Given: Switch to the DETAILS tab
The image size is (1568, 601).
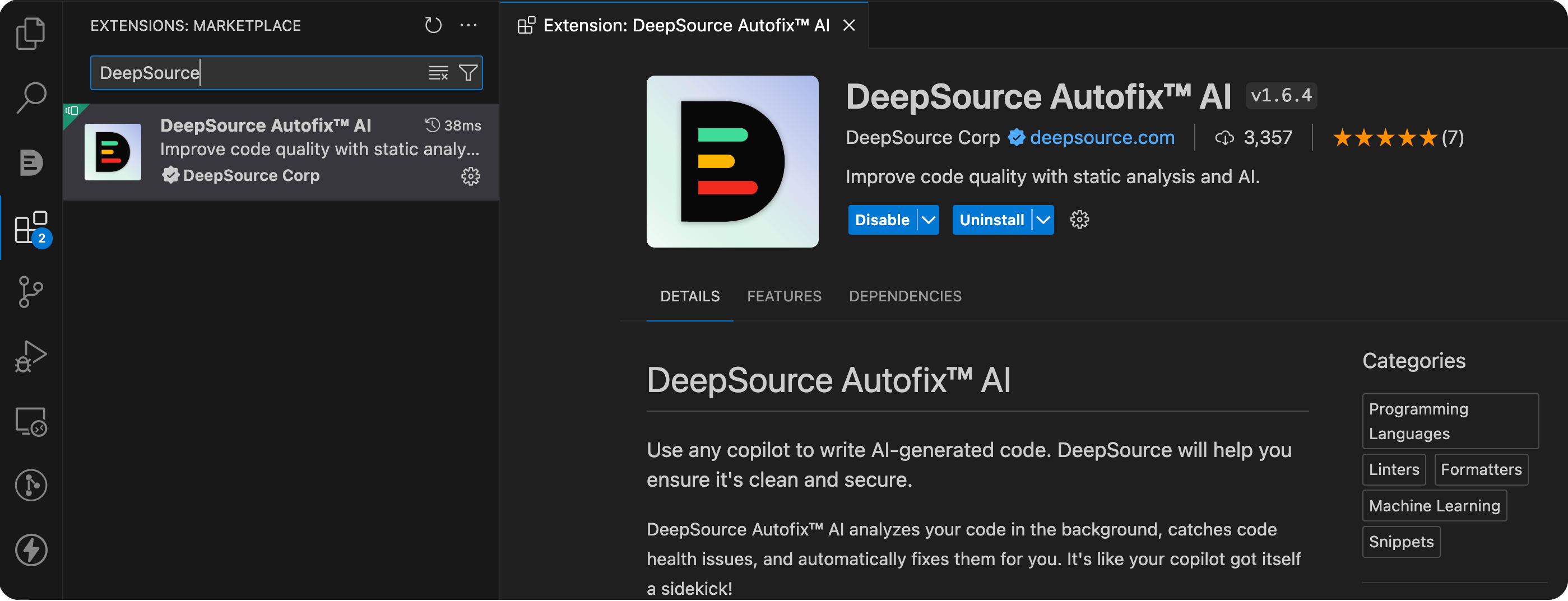Looking at the screenshot, I should (x=690, y=296).
